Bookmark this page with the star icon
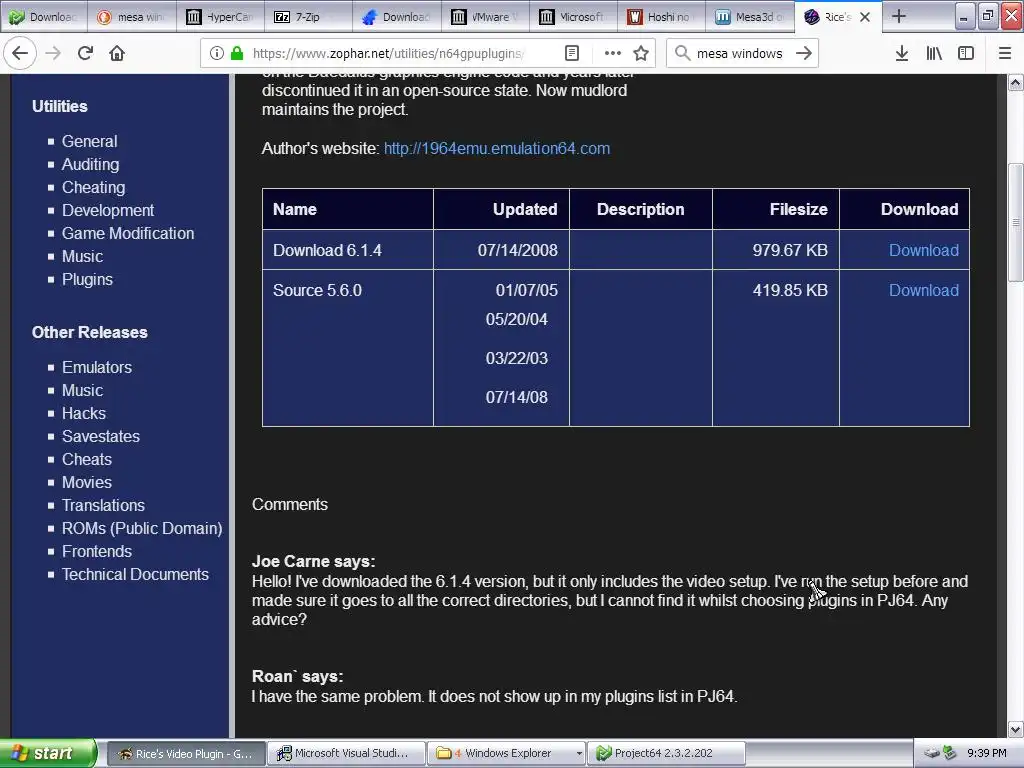1024x768 pixels. [x=641, y=53]
